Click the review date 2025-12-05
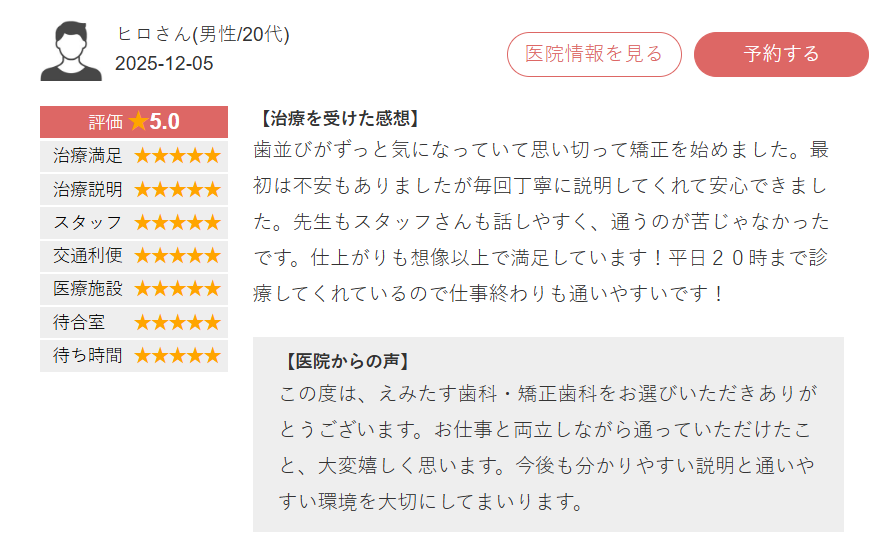This screenshot has width=877, height=550. pos(164,64)
